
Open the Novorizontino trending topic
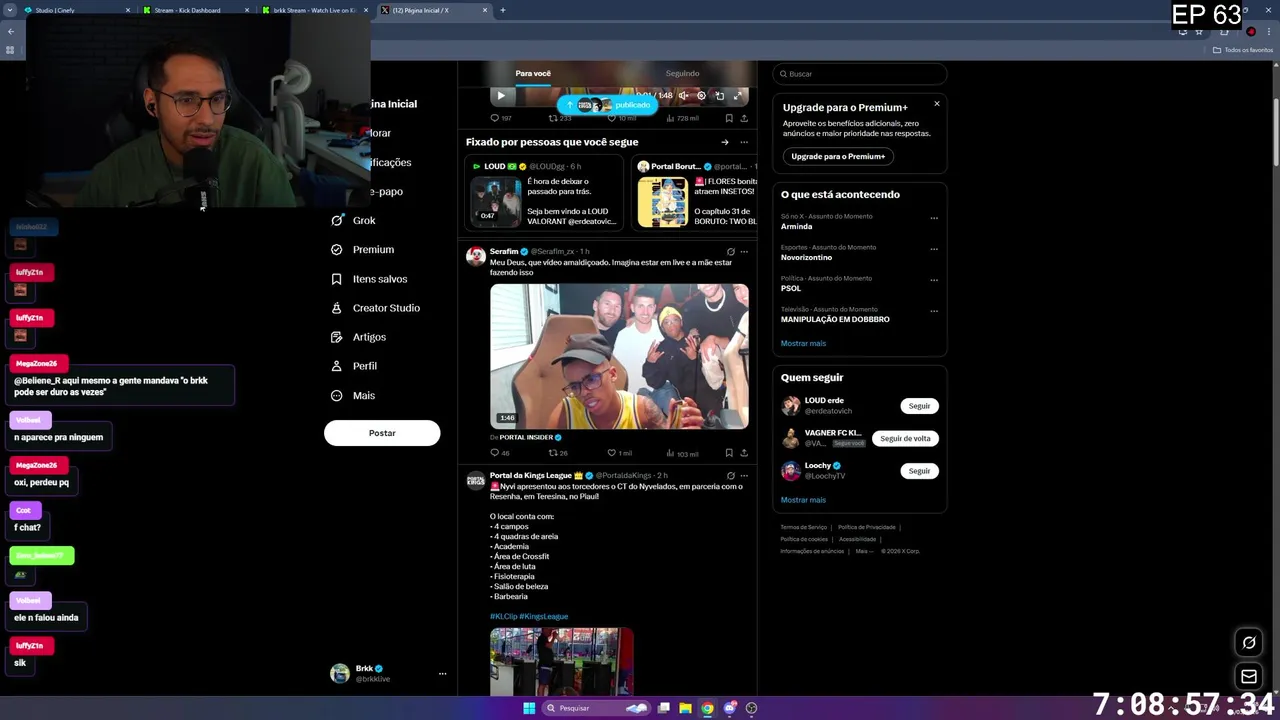tap(806, 258)
